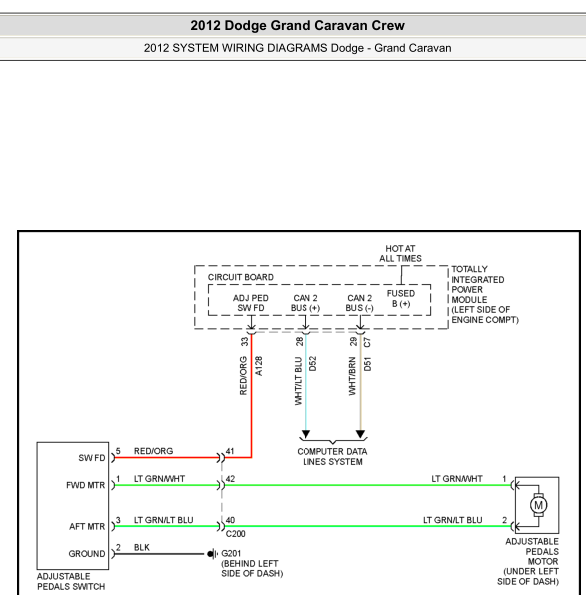Click pin number '33' below the module
Viewport: 586px width, 595px height.
[244, 342]
